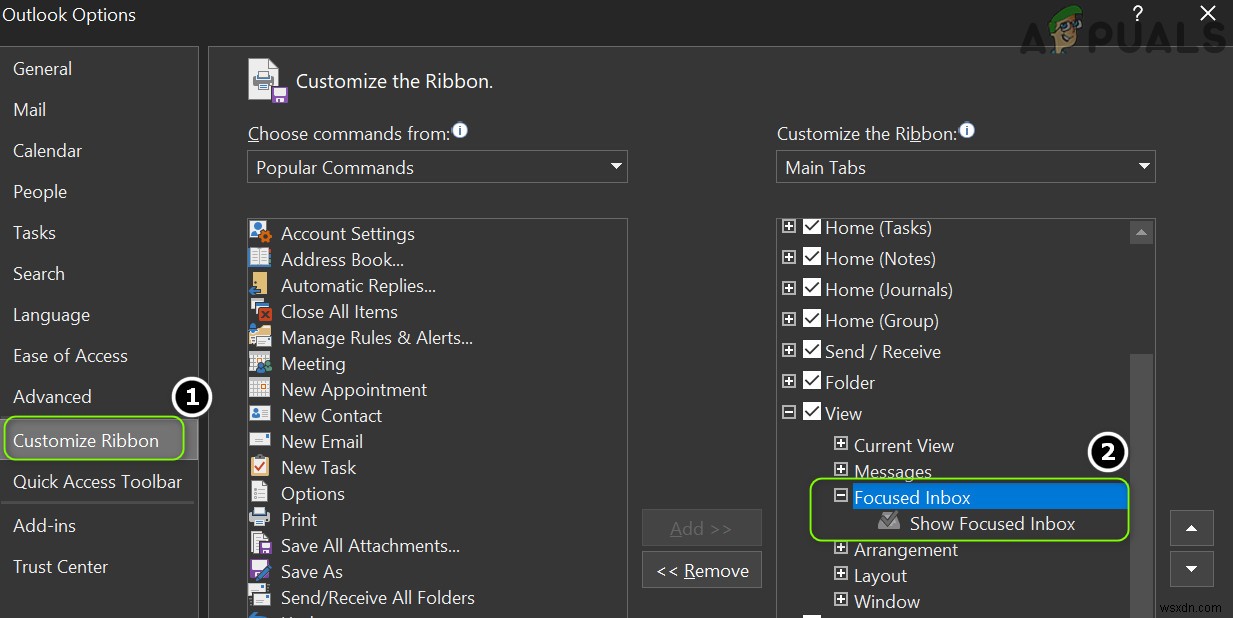The width and height of the screenshot is (1233, 618).
Task: Uncheck the View tab checkbox
Action: [x=812, y=412]
